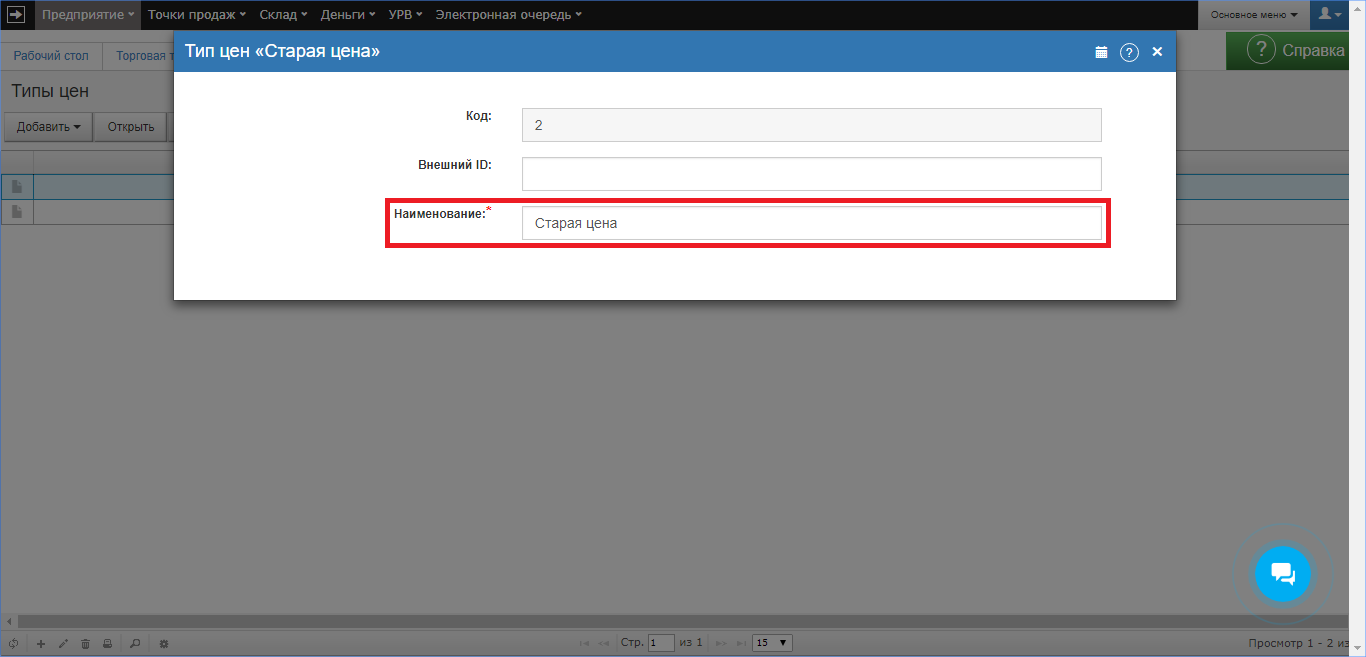This screenshot has width=1366, height=657.
Task: Click the refresh icon in the bottom toolbar
Action: coord(13,643)
